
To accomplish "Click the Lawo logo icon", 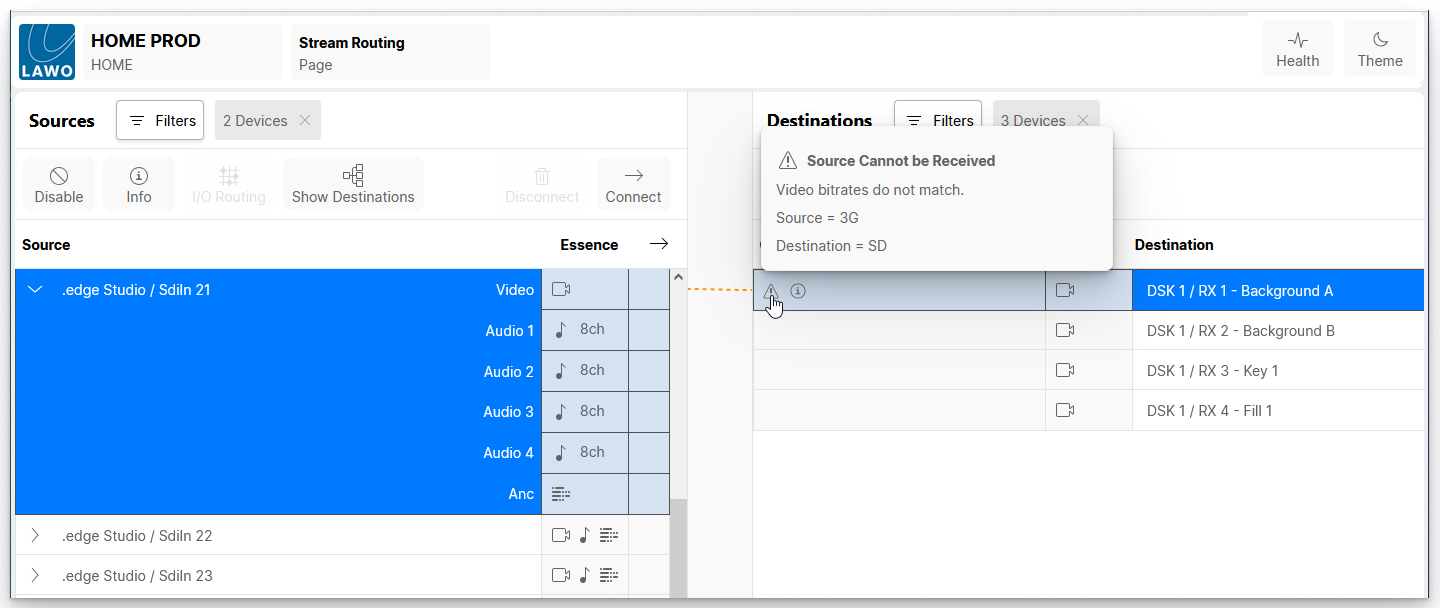I will pyautogui.click(x=47, y=52).
